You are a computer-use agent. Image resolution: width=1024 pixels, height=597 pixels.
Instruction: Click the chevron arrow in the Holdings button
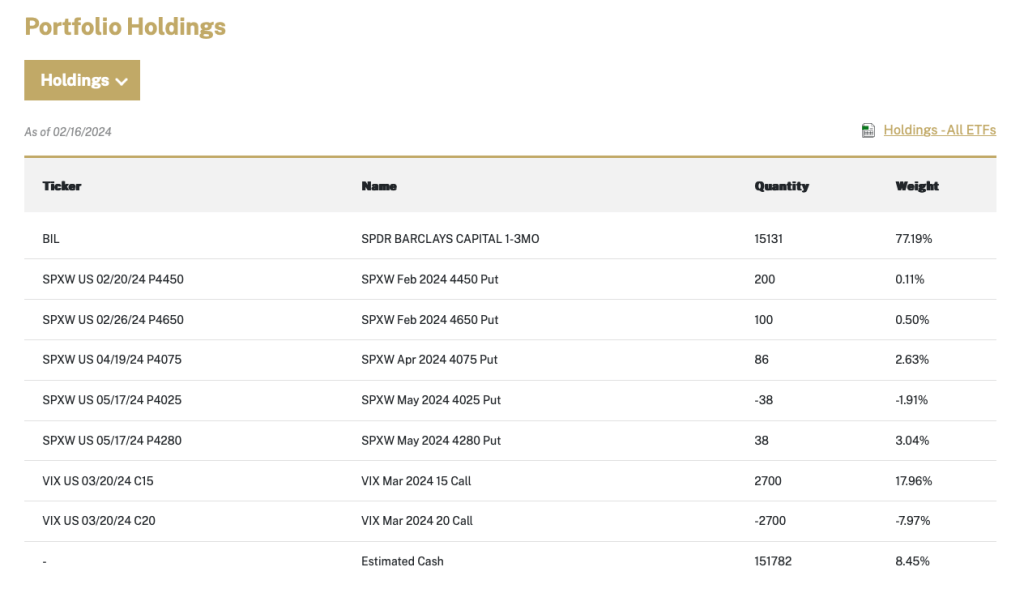pyautogui.click(x=122, y=81)
